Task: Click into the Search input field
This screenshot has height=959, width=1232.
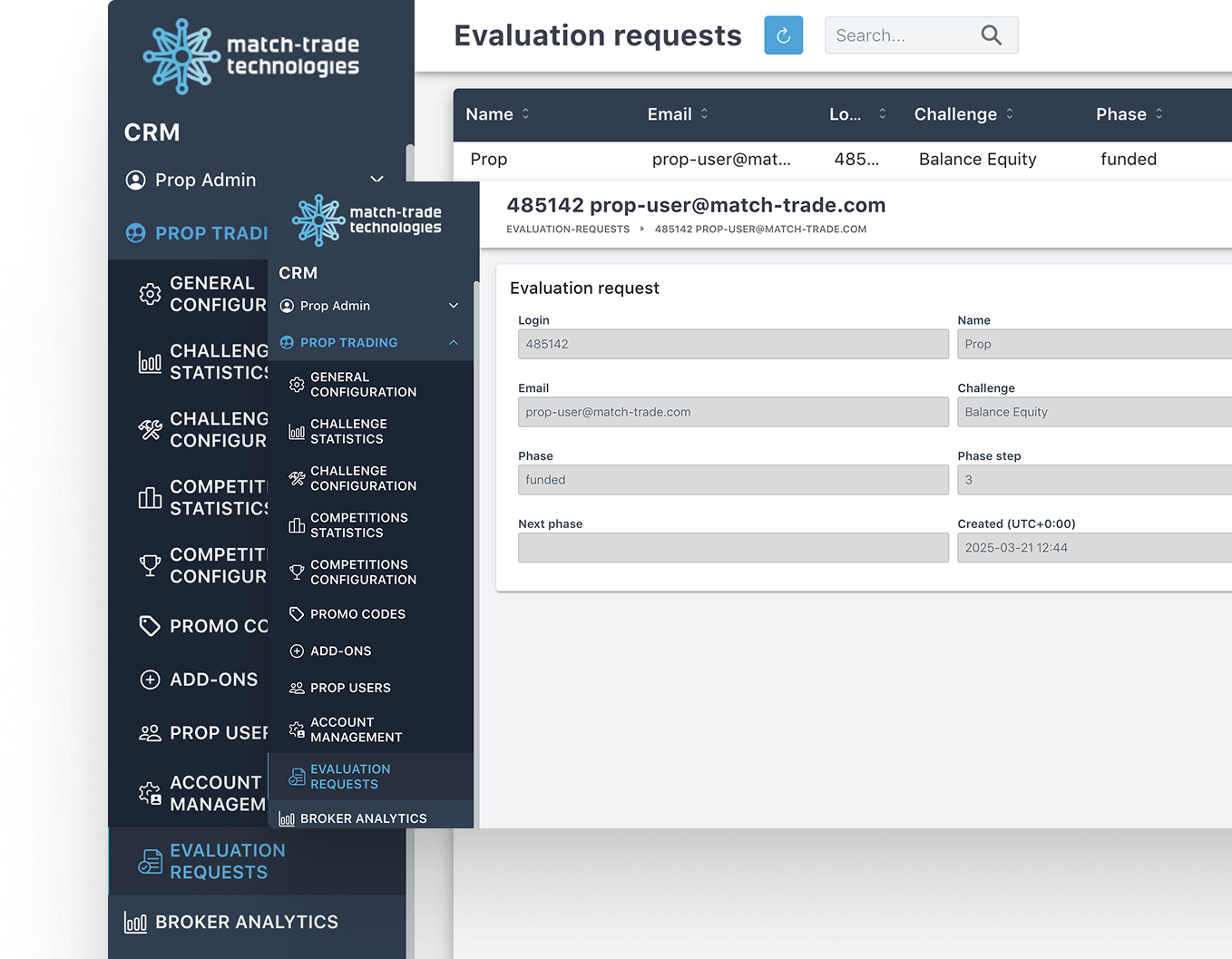Action: pos(900,35)
